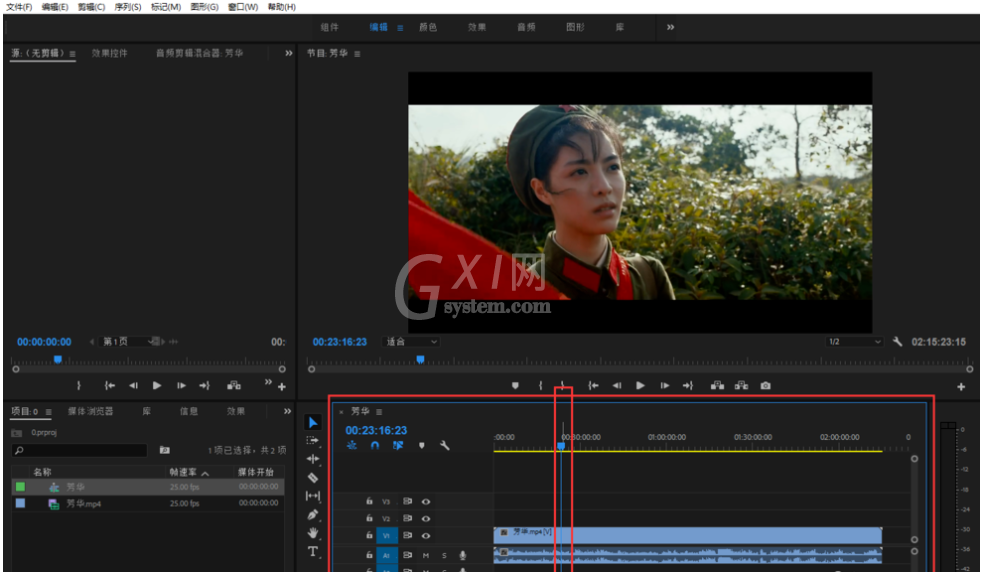Export a frame with the camera icon
Viewport: 982px width, 574px height.
(765, 386)
